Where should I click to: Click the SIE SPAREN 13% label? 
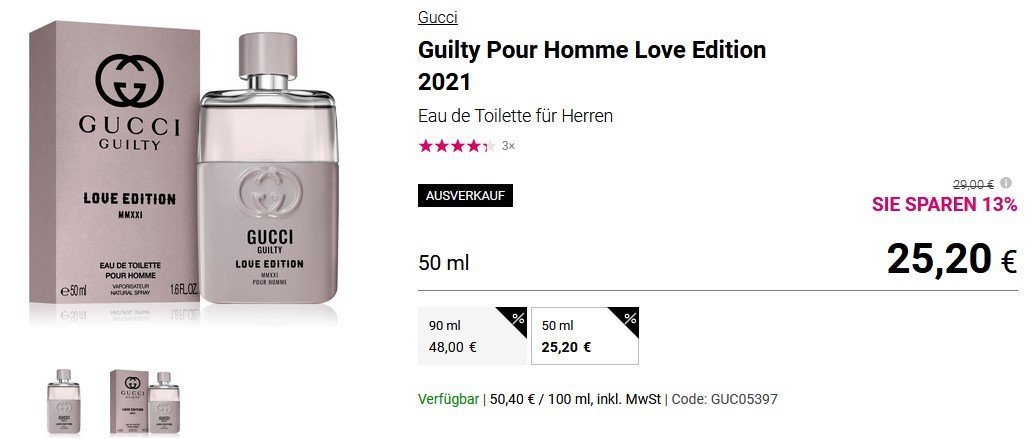click(944, 204)
